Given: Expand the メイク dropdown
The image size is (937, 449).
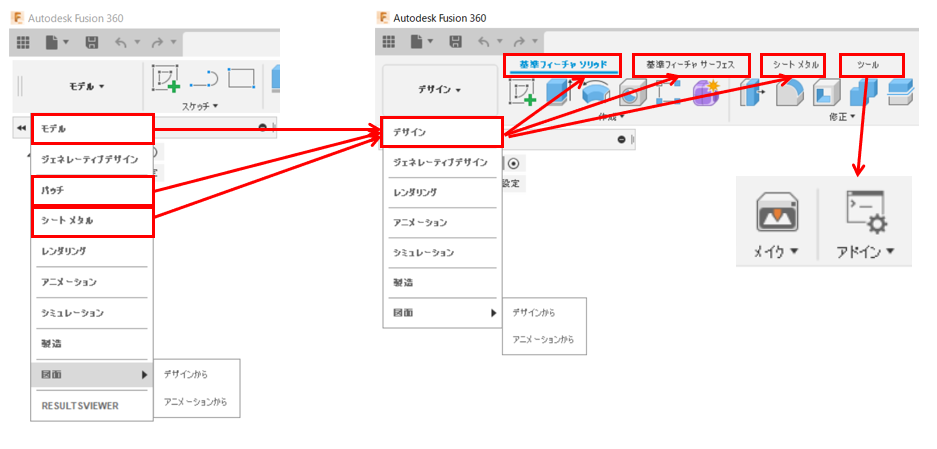Looking at the screenshot, I should click(776, 252).
